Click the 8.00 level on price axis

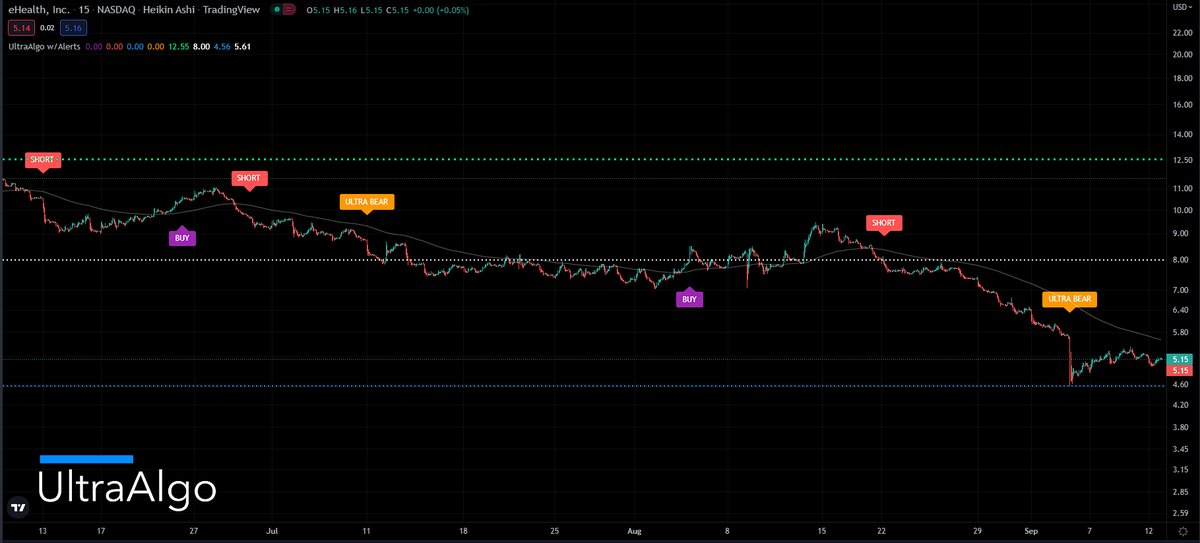[1181, 260]
